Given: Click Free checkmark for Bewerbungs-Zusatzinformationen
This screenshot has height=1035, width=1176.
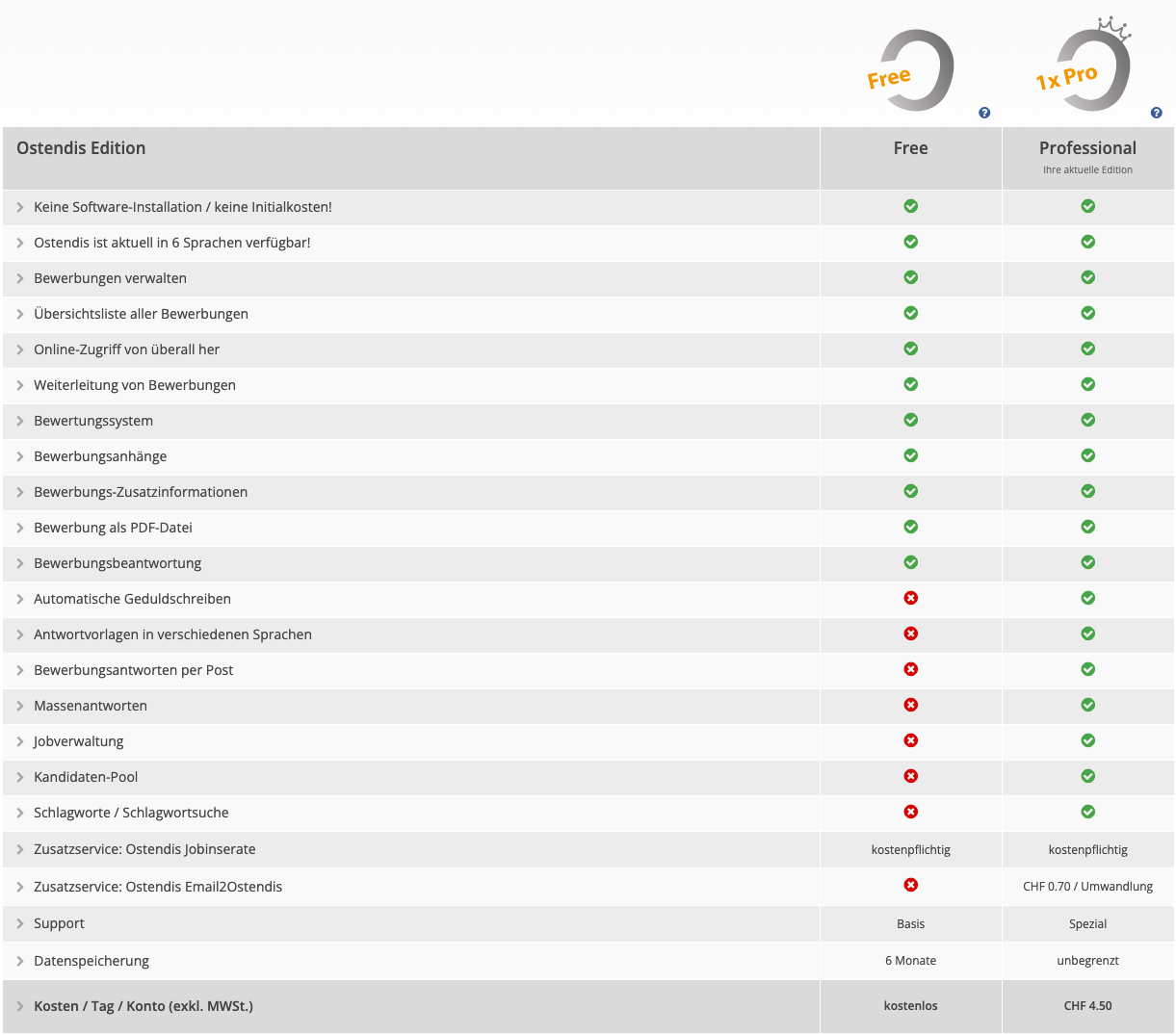Looking at the screenshot, I should coord(911,491).
